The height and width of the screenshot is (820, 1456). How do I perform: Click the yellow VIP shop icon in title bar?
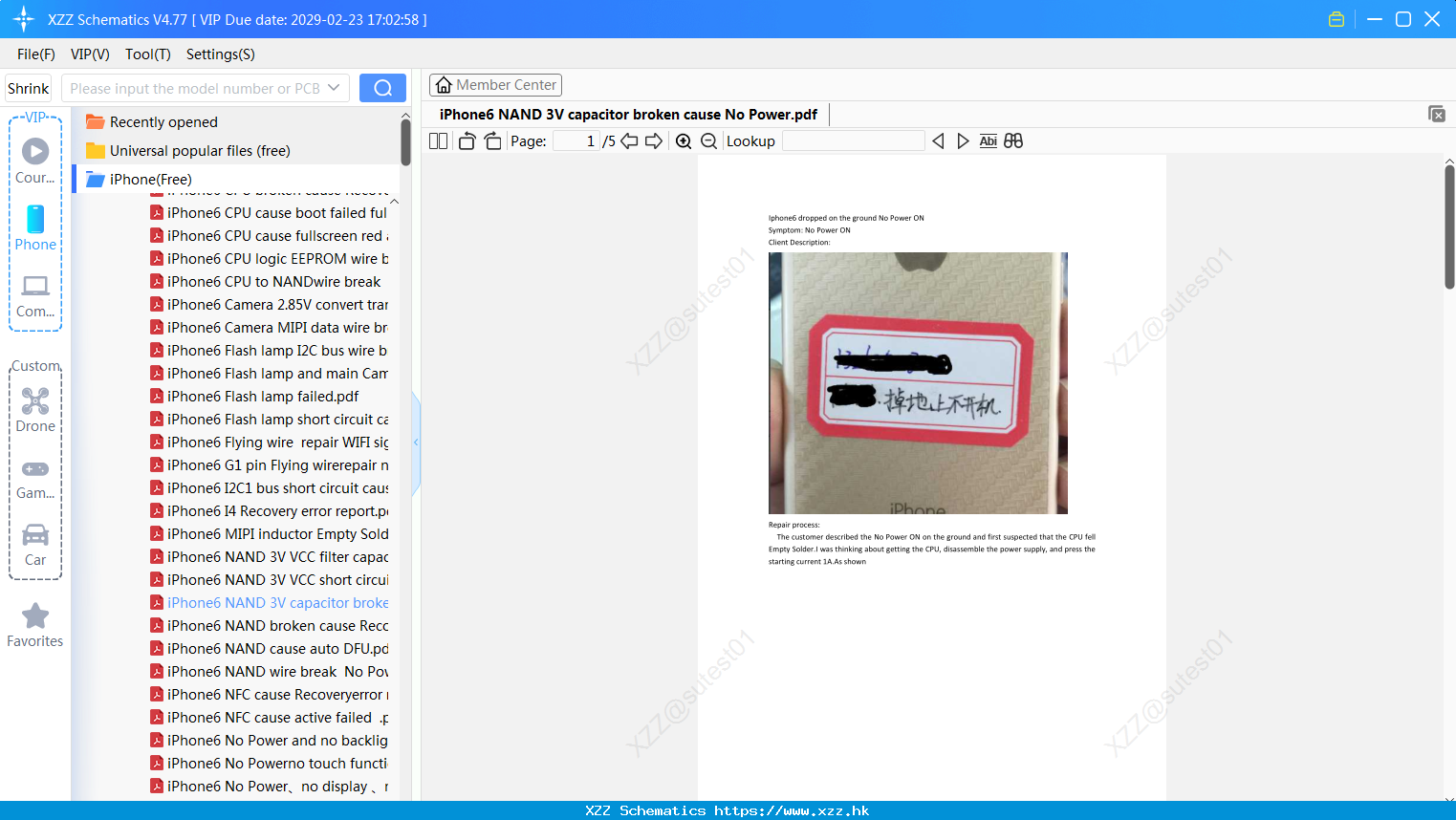pyautogui.click(x=1336, y=19)
